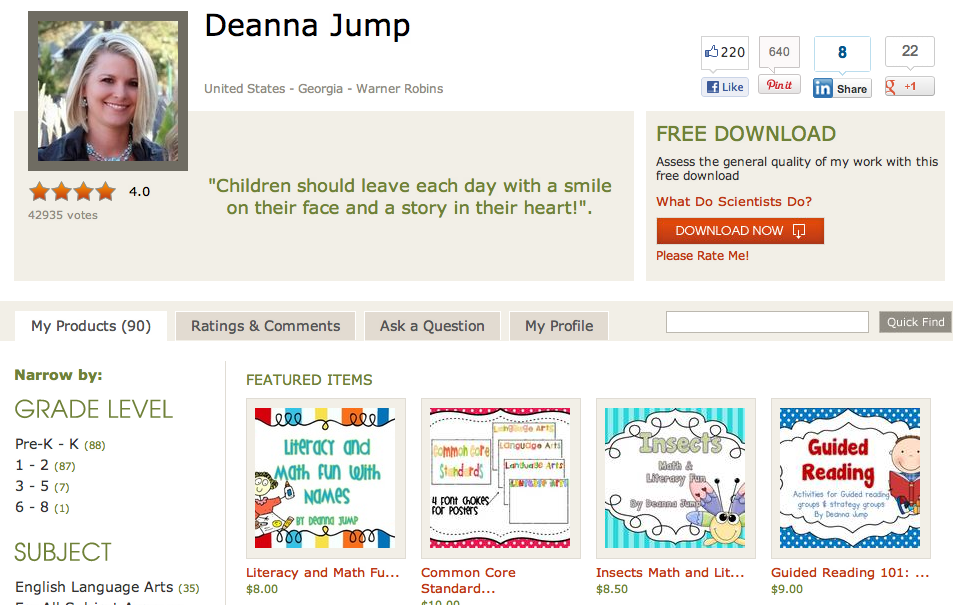Viewport: 953px width, 605px height.
Task: Switch to Ratings & Comments tab
Action: (x=266, y=326)
